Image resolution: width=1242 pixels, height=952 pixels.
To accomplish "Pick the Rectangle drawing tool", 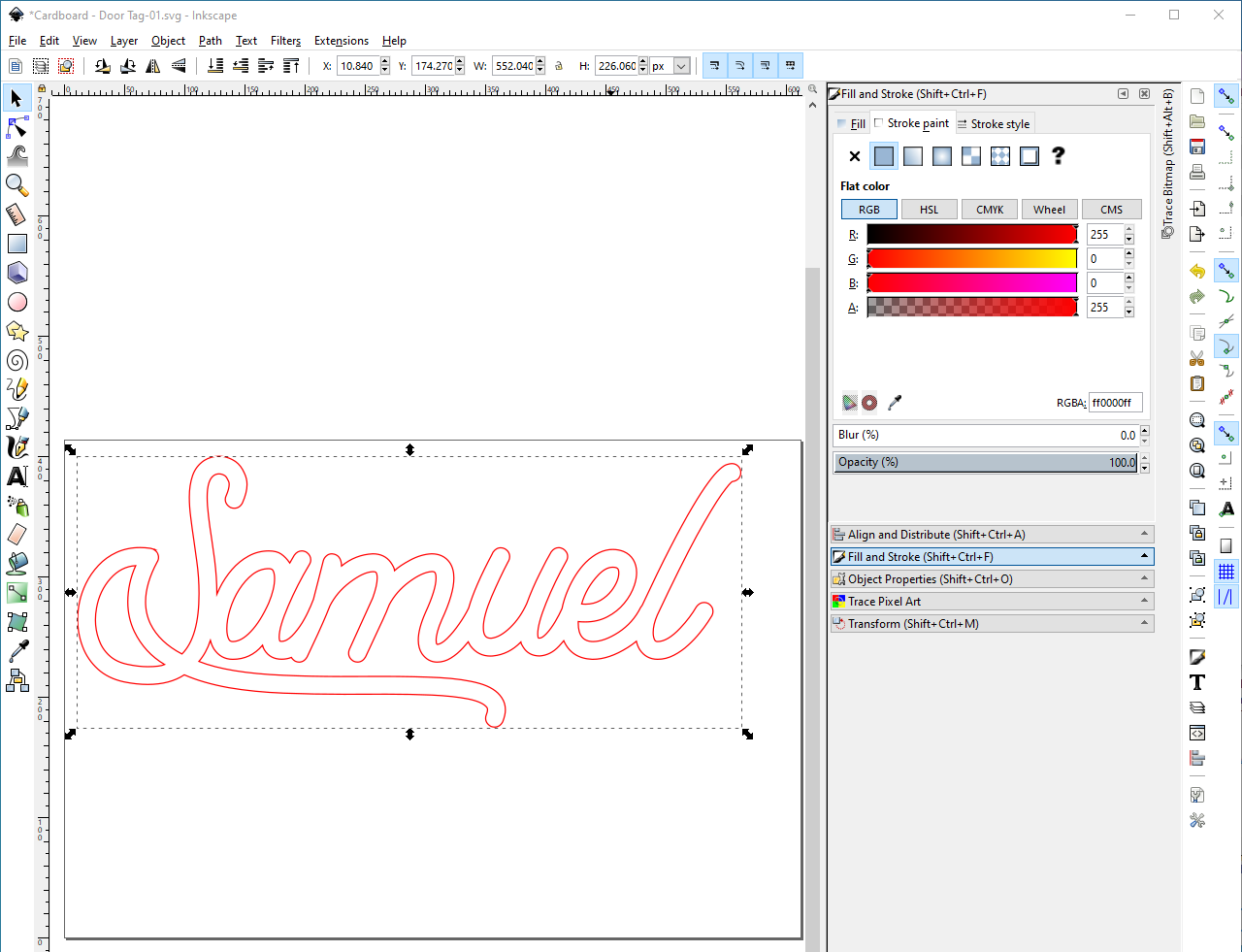I will 17,244.
